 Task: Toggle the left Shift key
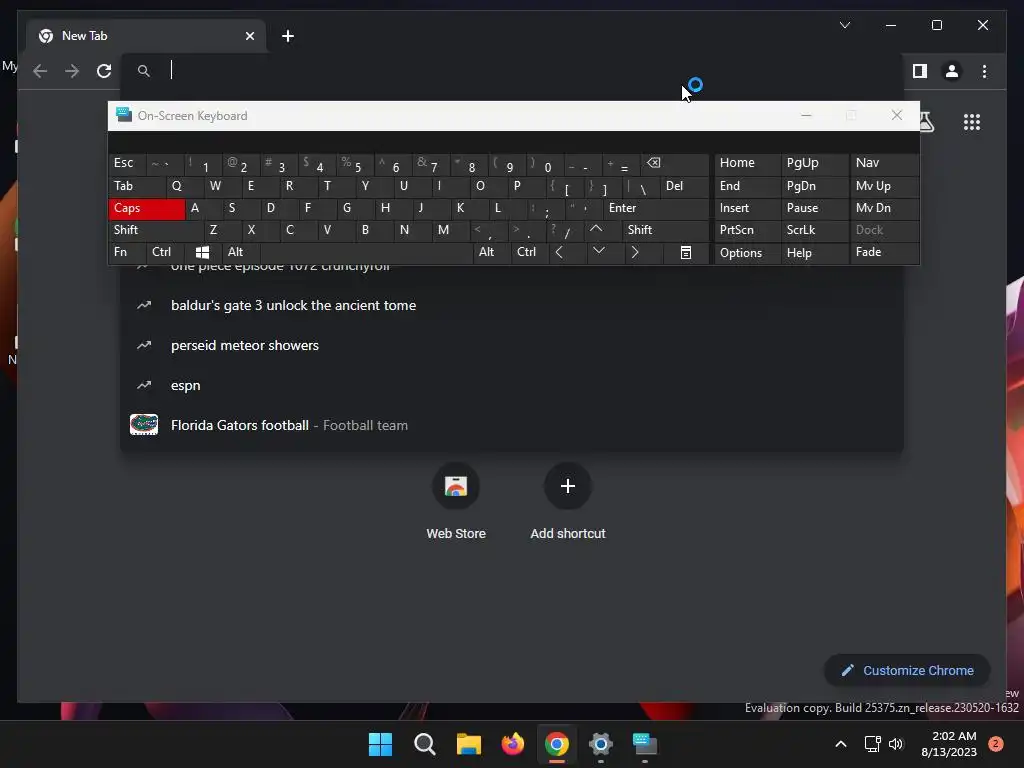[x=156, y=230]
